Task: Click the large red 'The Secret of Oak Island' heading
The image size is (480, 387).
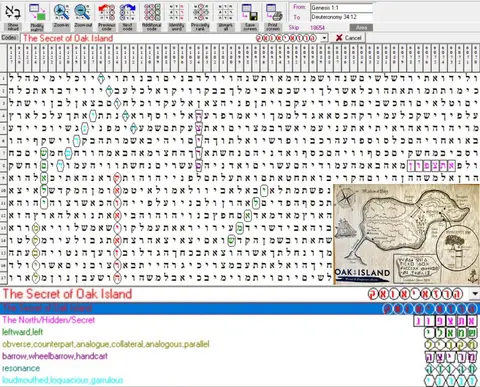Action: [67, 294]
